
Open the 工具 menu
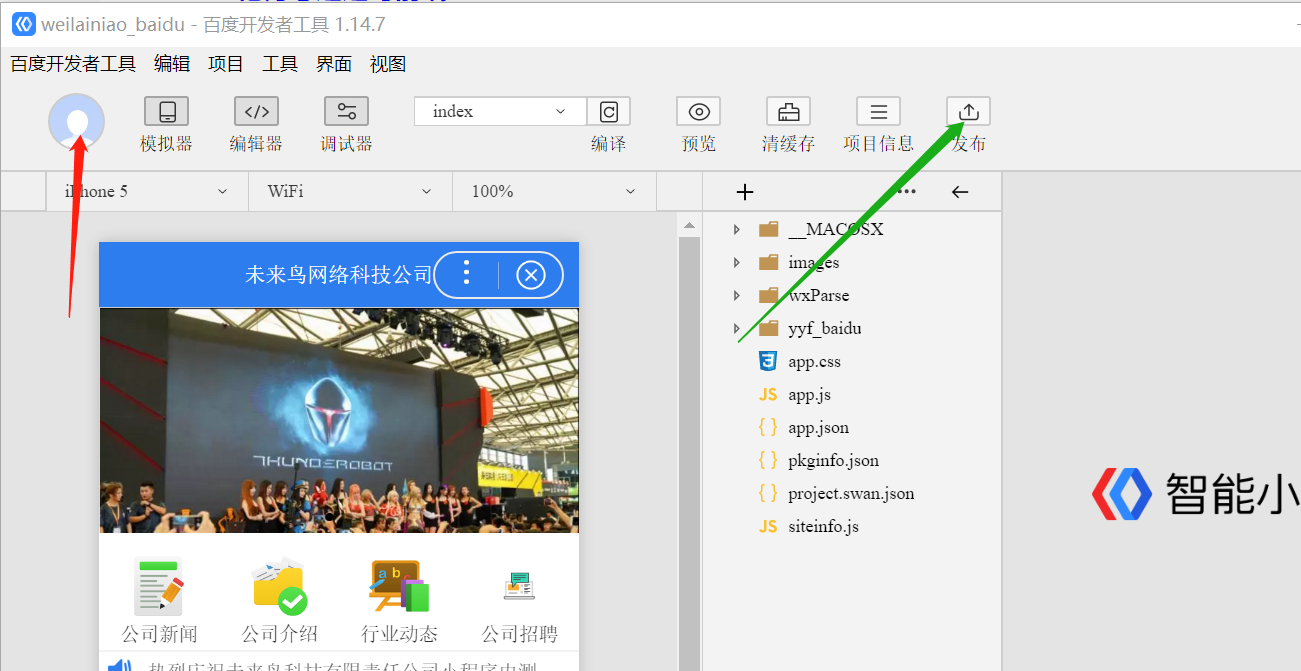[x=279, y=64]
